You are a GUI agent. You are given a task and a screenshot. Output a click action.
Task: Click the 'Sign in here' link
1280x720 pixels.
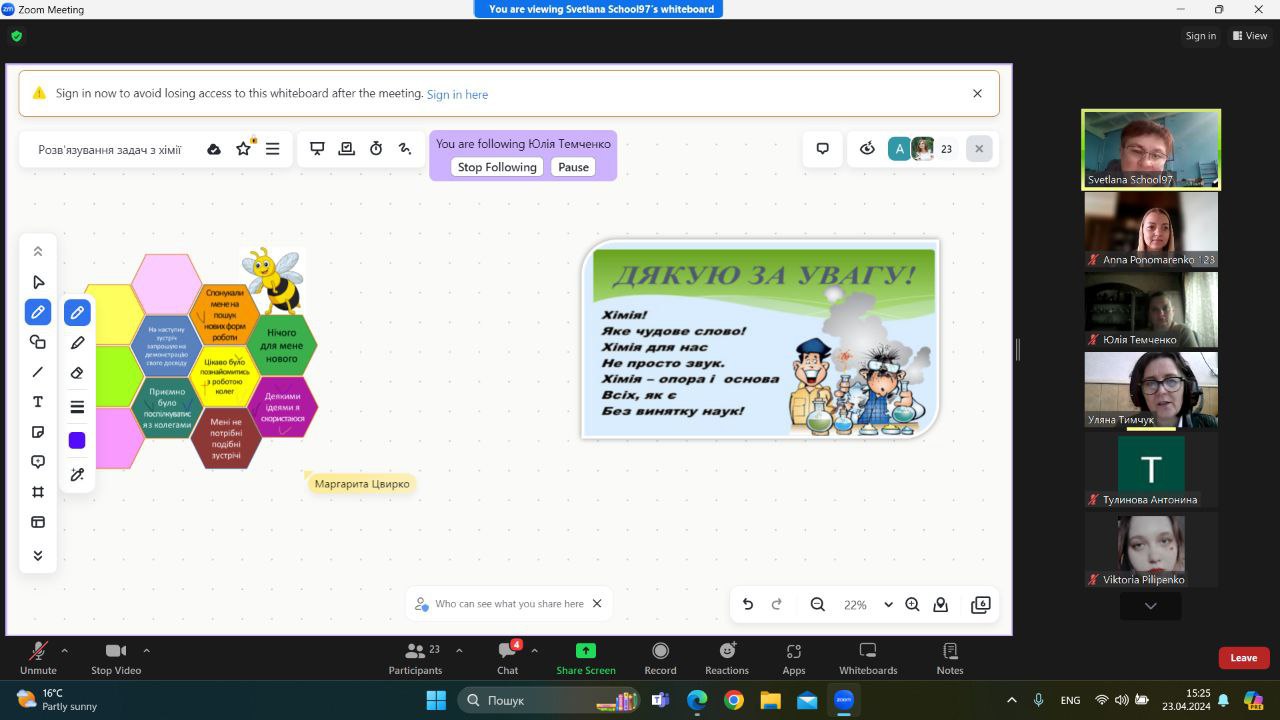457,94
